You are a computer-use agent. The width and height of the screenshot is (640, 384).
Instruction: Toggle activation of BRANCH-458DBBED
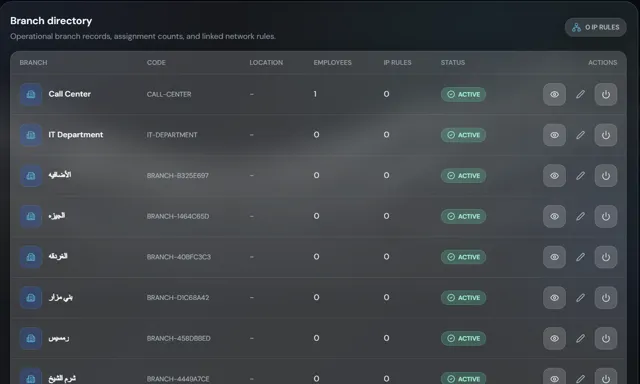(606, 338)
